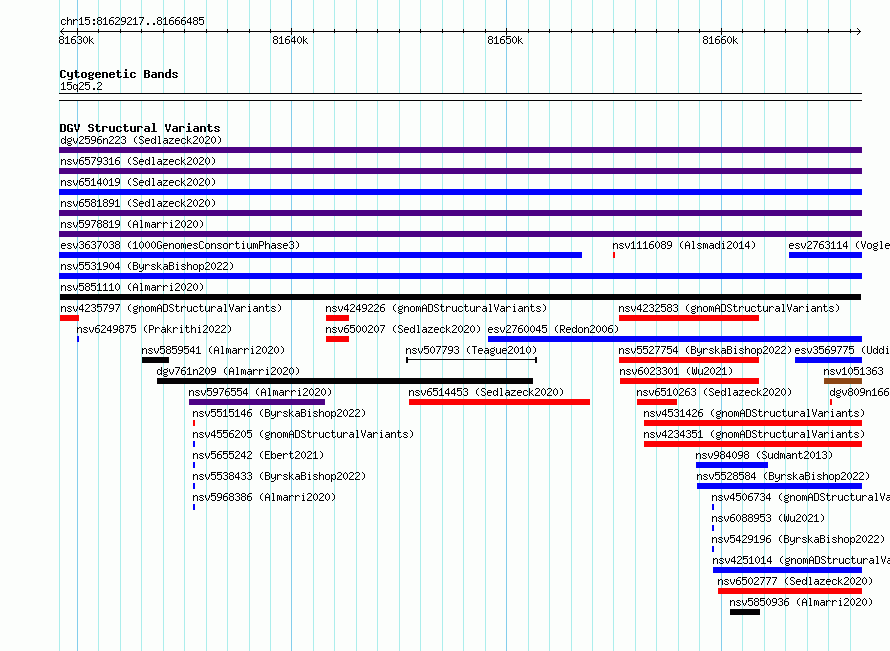Click nsv6514453 (Sedlazeck2020) label
This screenshot has width=890, height=651.
[486, 392]
